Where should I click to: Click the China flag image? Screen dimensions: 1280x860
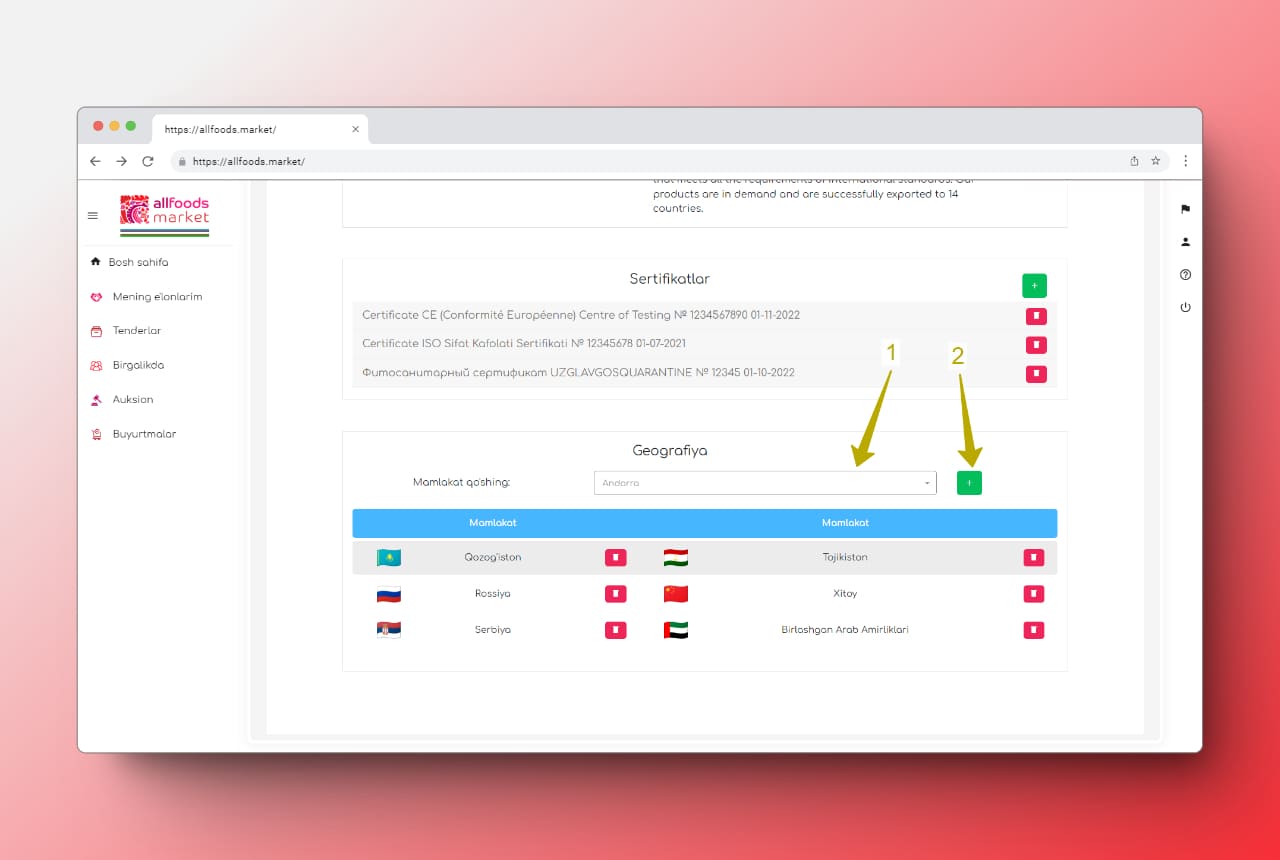pyautogui.click(x=676, y=594)
